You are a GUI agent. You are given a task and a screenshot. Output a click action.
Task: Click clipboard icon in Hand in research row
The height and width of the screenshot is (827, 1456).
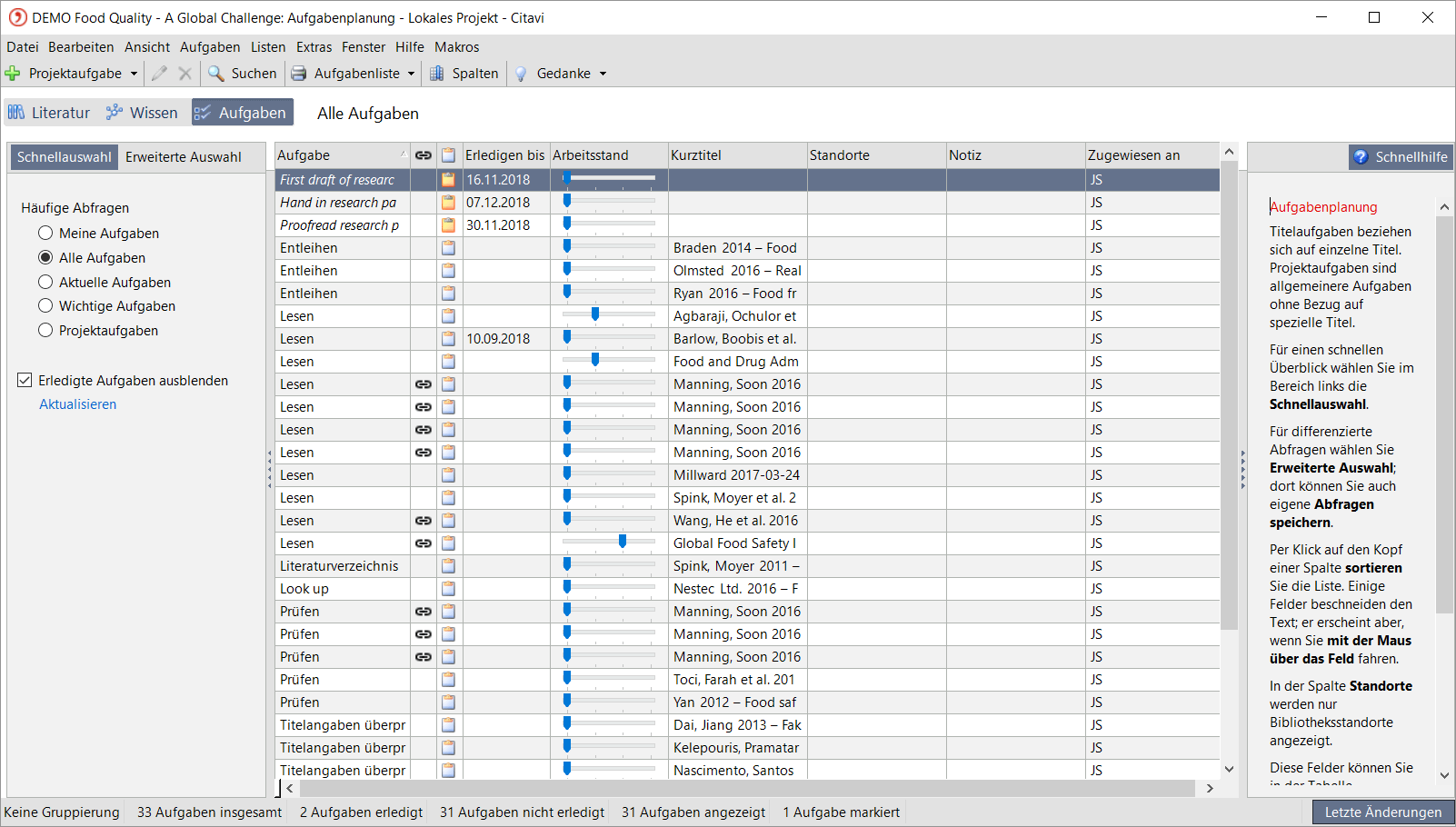[448, 203]
